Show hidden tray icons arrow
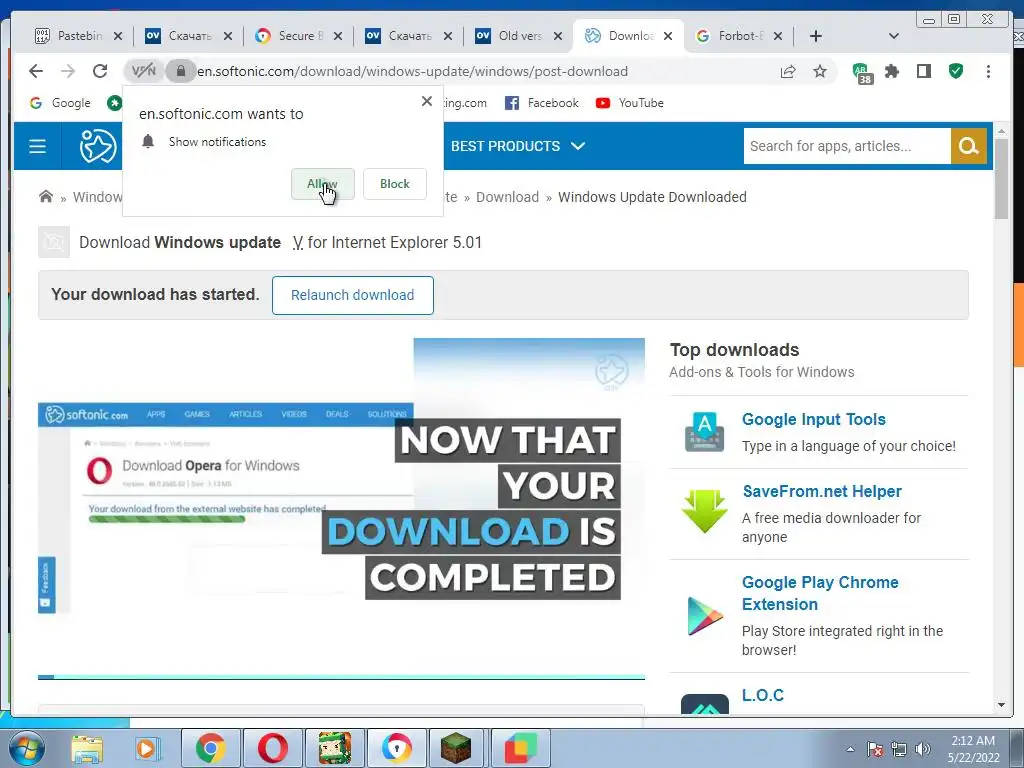The image size is (1024, 768). coord(850,749)
